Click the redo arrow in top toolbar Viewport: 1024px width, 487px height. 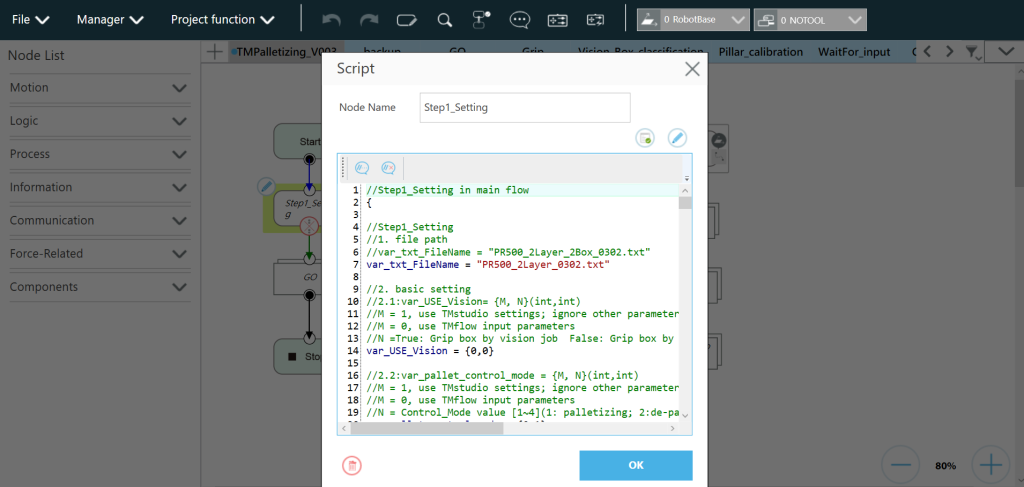click(x=369, y=19)
